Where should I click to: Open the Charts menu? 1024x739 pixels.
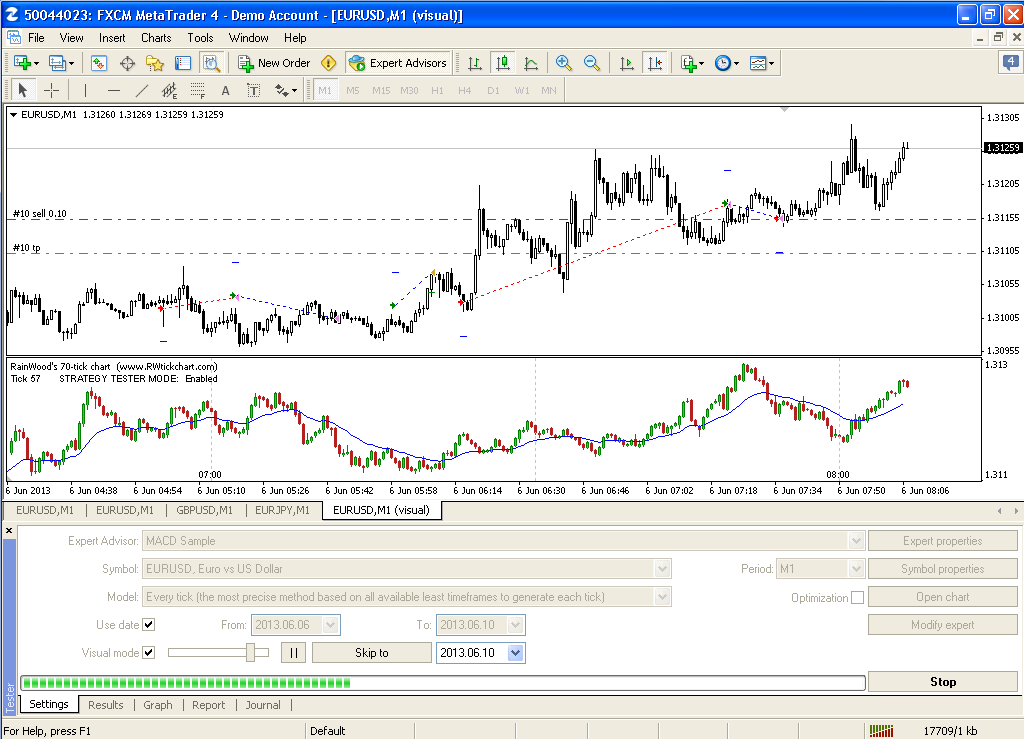(156, 38)
